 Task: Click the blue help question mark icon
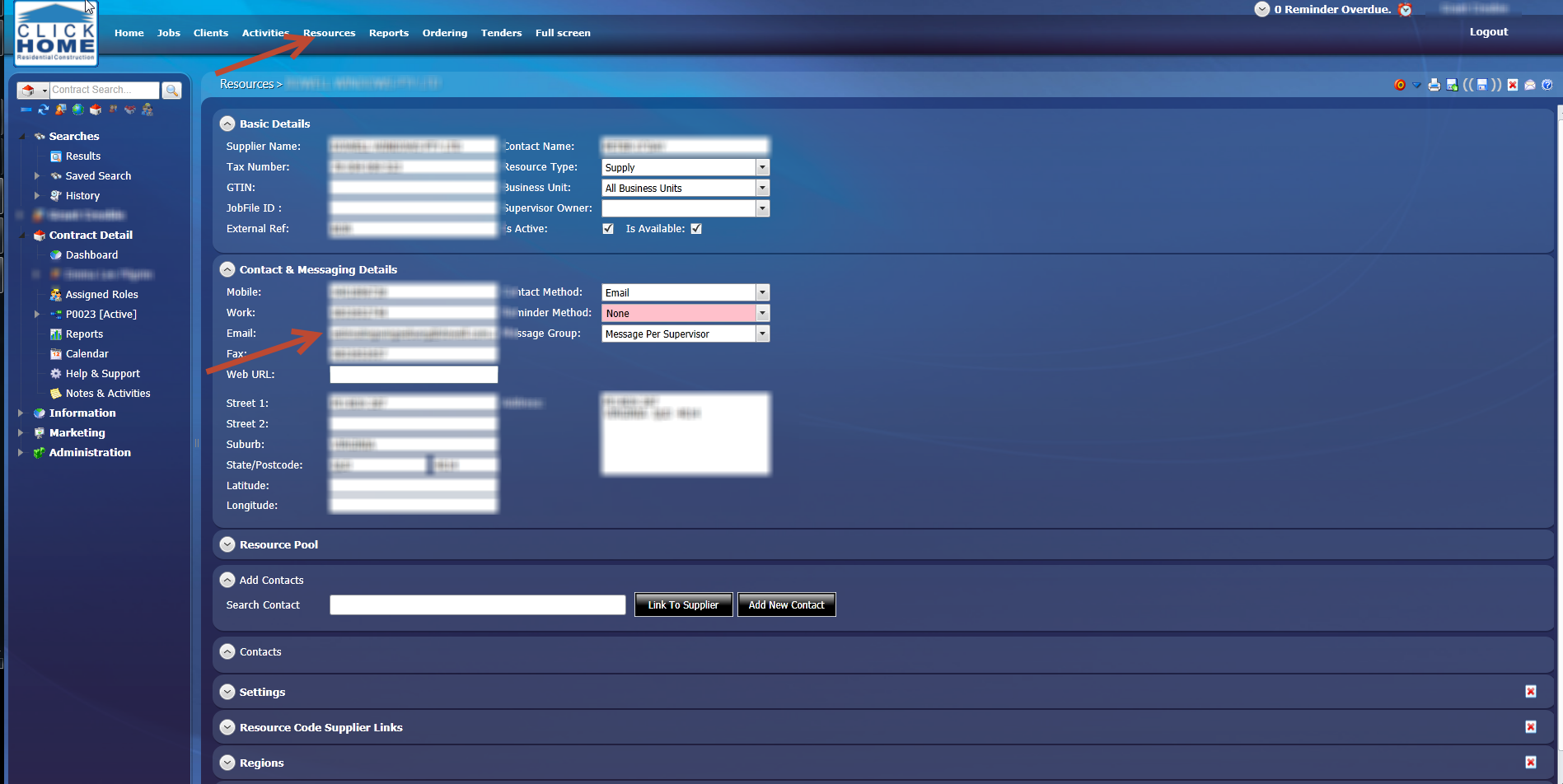tap(1547, 85)
